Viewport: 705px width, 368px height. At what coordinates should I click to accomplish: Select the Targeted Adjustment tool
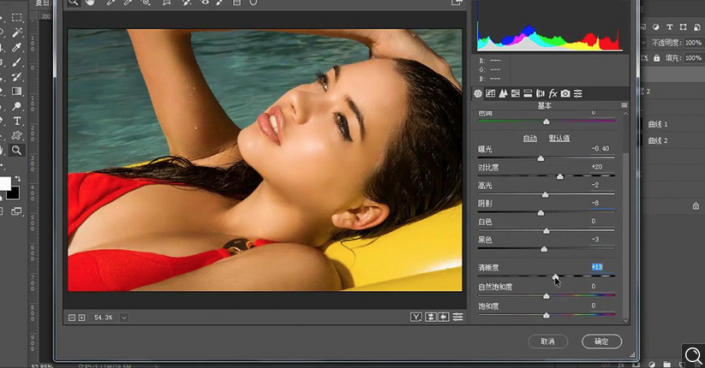coord(146,2)
